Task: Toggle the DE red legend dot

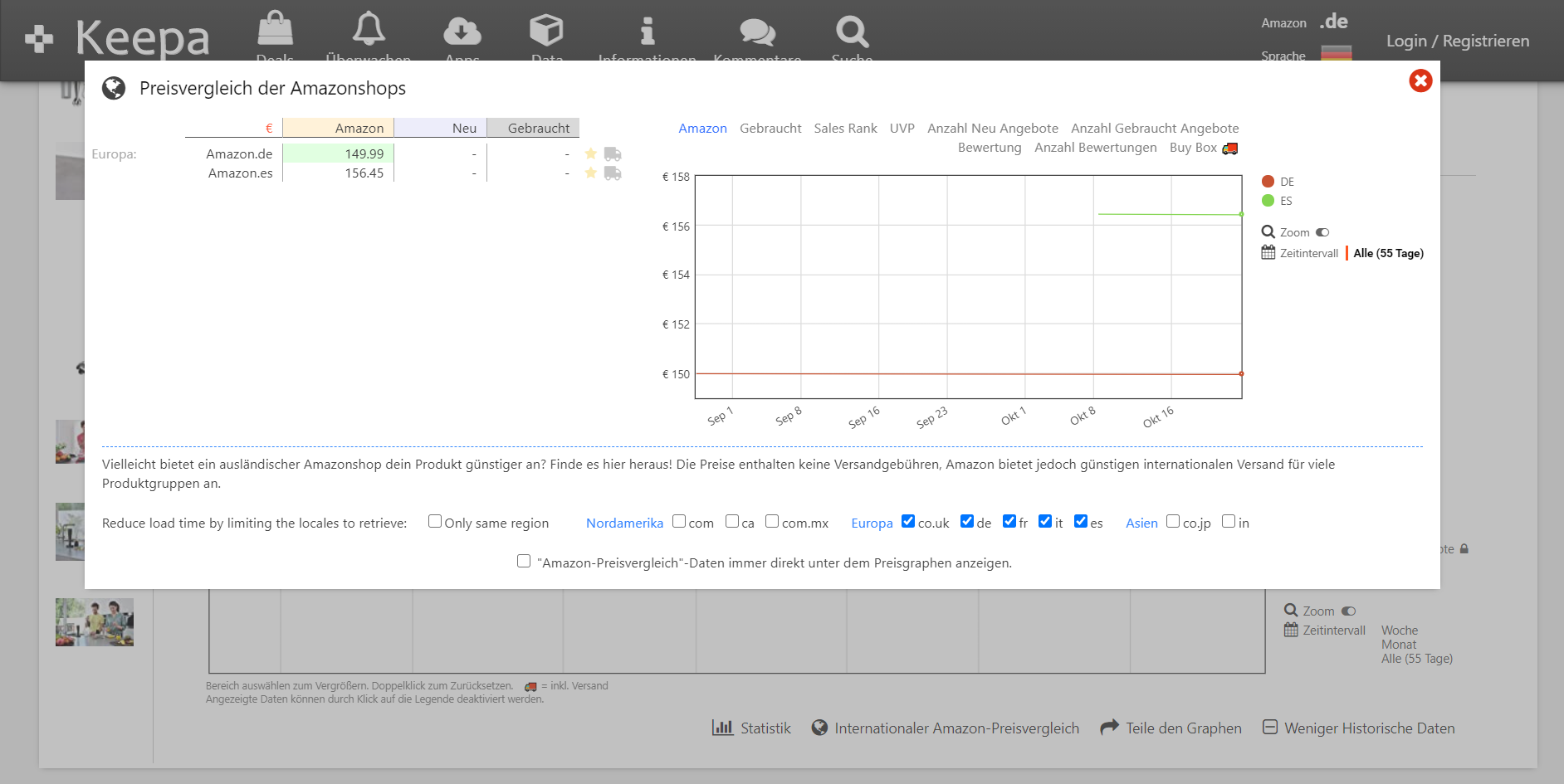Action: pyautogui.click(x=1268, y=182)
